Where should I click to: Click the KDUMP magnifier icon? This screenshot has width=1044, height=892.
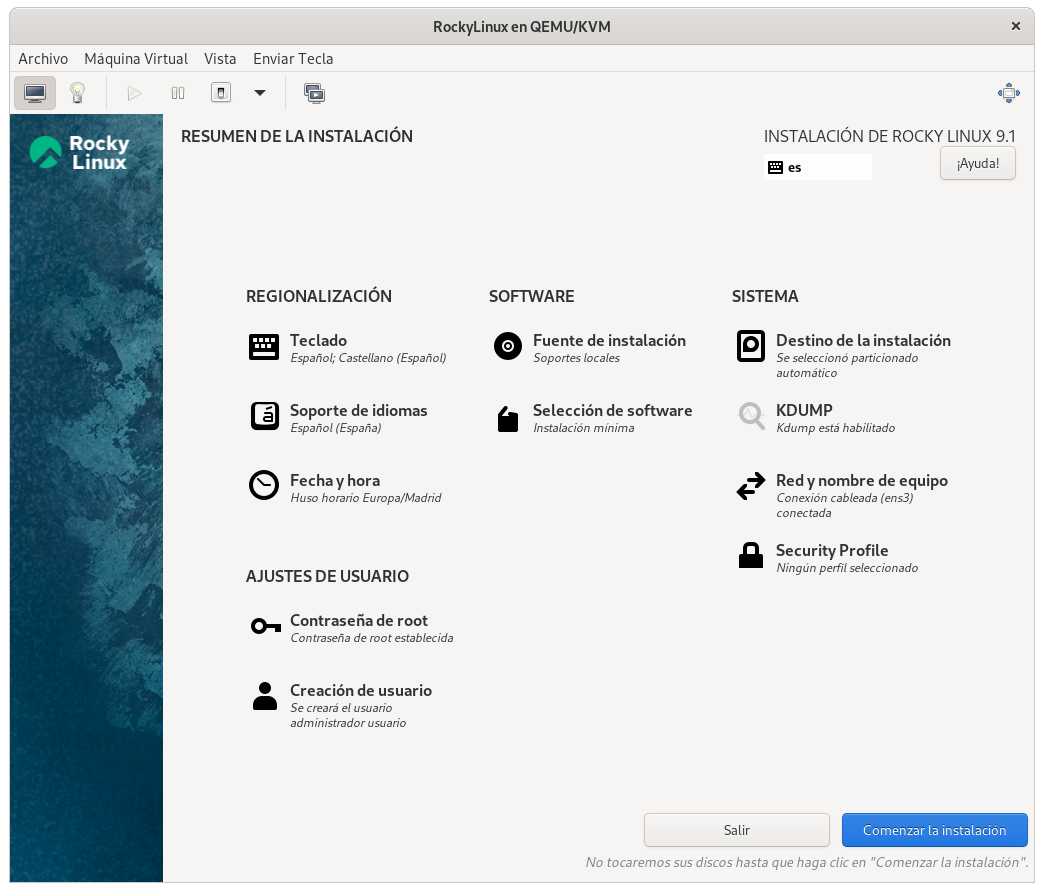[x=751, y=415]
